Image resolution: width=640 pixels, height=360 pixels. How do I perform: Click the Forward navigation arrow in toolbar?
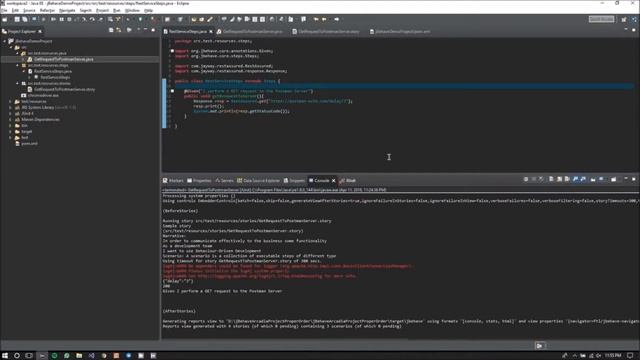point(336,19)
